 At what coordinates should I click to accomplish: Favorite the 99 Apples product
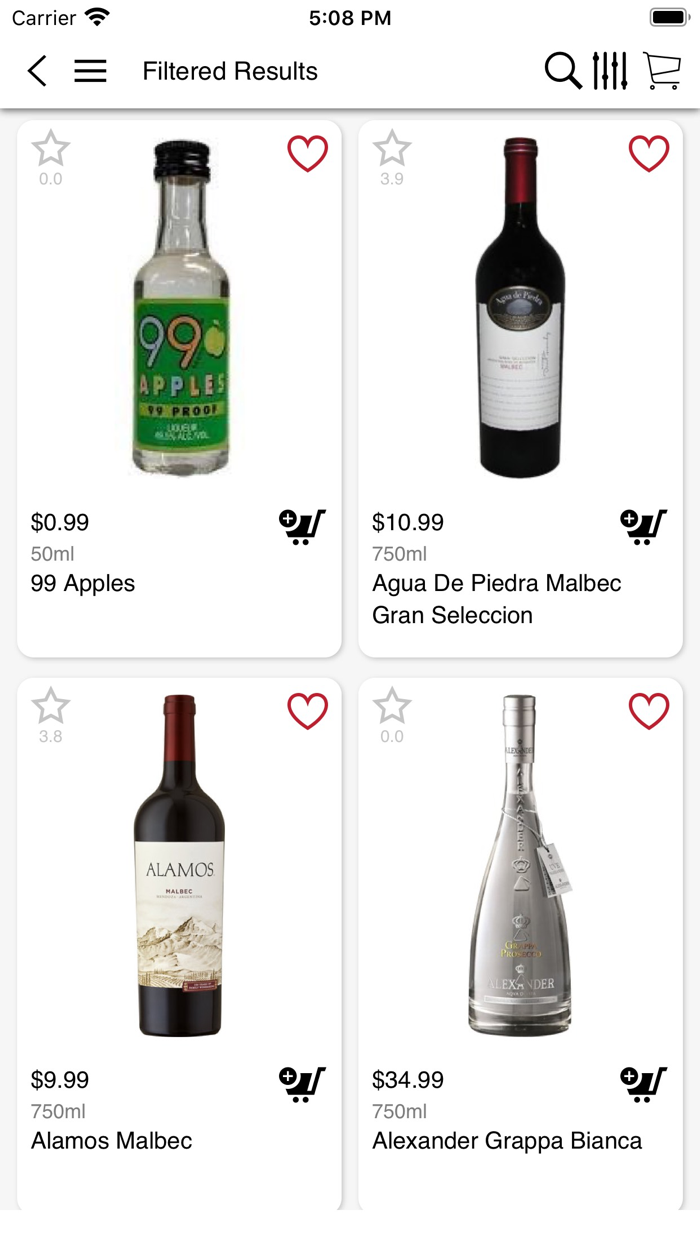tap(308, 154)
